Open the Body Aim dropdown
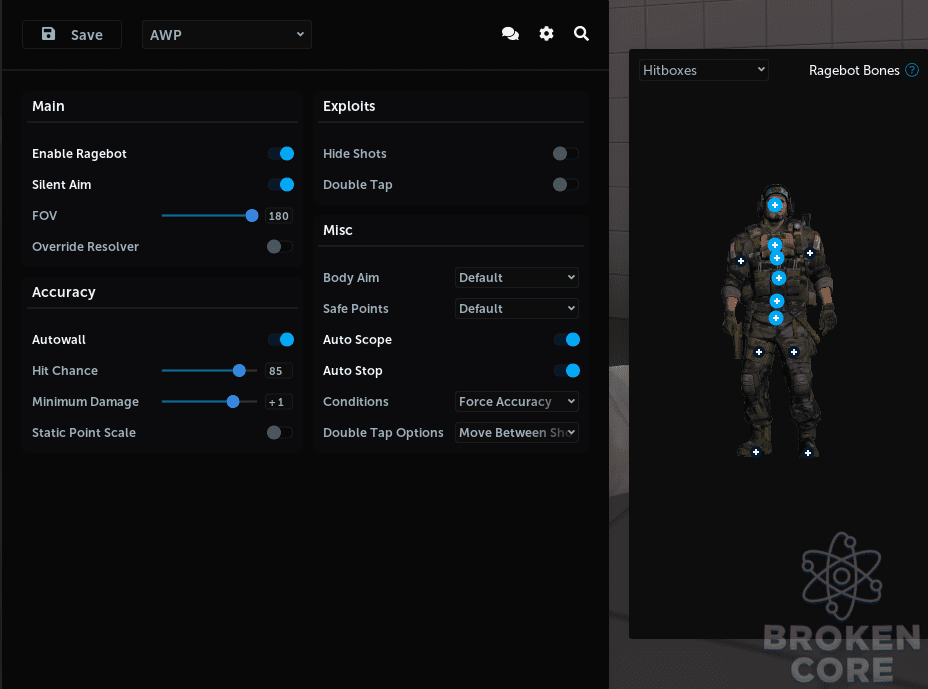Screen dimensions: 928x689 (517, 278)
